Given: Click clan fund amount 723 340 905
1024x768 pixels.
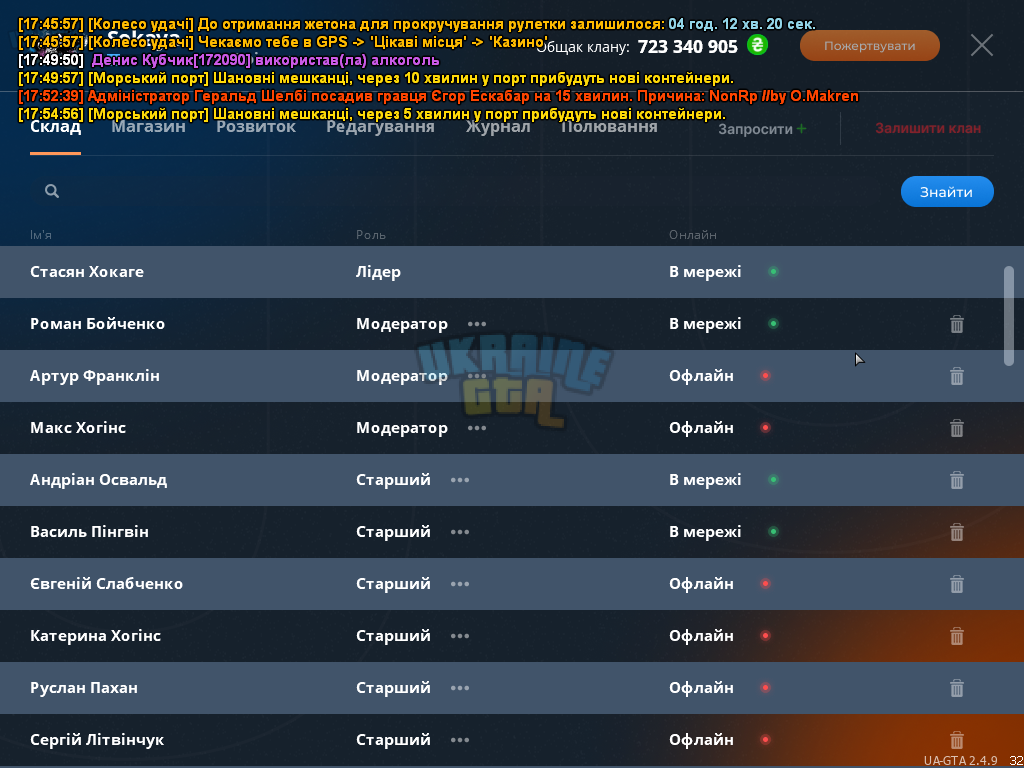Looking at the screenshot, I should pyautogui.click(x=688, y=46).
